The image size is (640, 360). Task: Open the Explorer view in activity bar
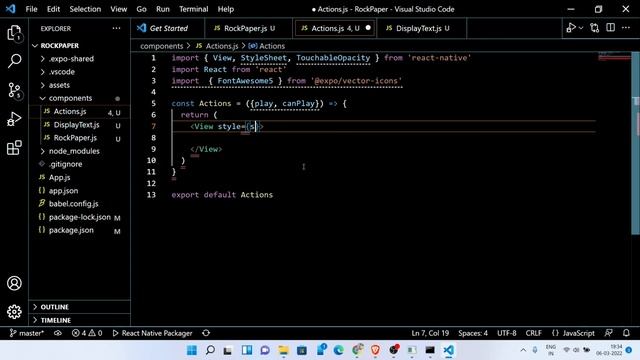(14, 33)
